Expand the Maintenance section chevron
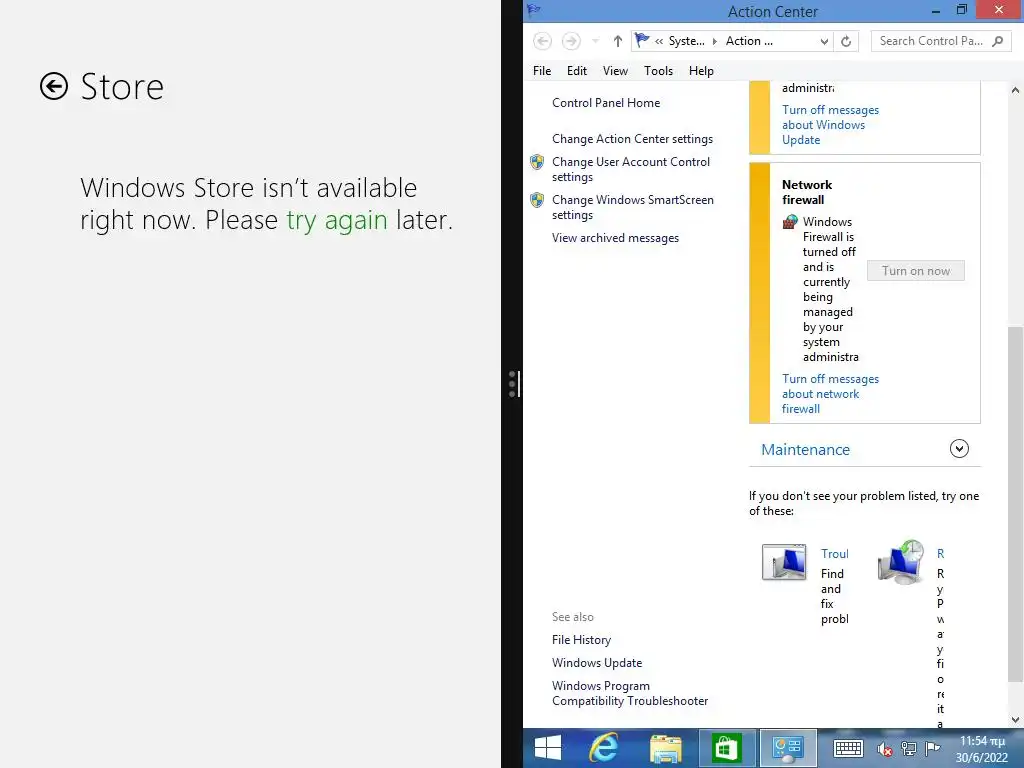1024x768 pixels. (x=959, y=449)
